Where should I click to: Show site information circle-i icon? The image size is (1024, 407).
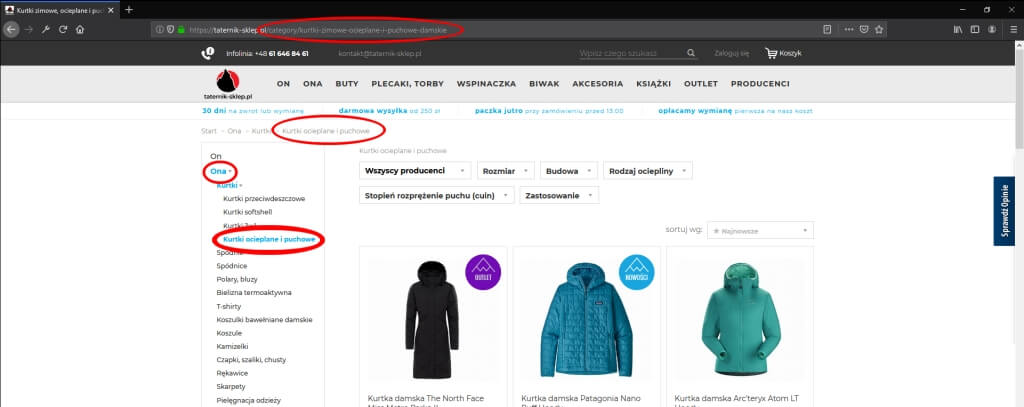pos(159,29)
